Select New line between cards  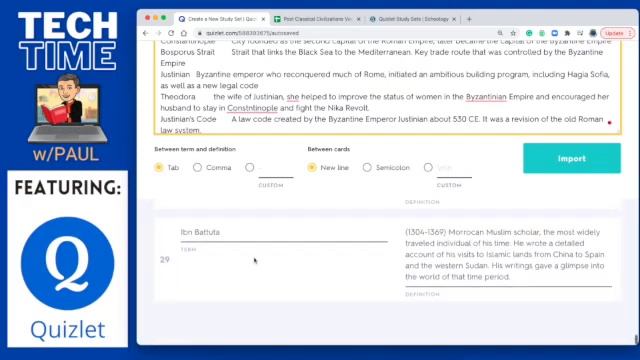click(312, 167)
